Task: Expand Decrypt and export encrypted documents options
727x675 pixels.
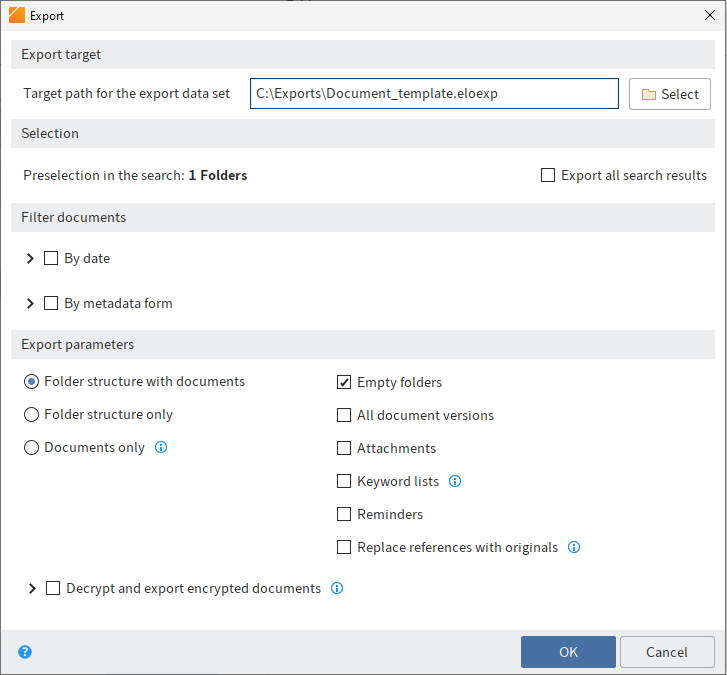Action: pyautogui.click(x=32, y=588)
